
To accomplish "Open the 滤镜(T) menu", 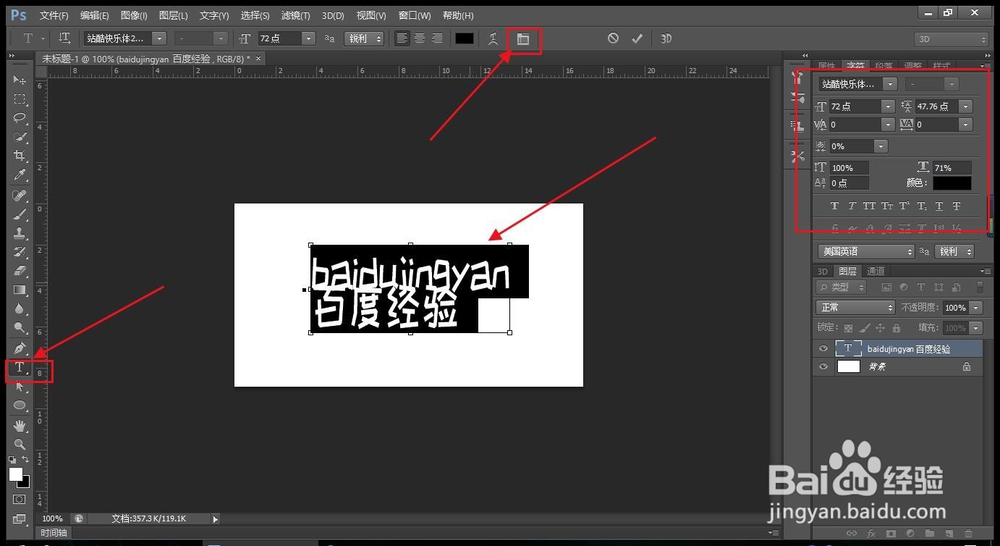I will click(296, 15).
